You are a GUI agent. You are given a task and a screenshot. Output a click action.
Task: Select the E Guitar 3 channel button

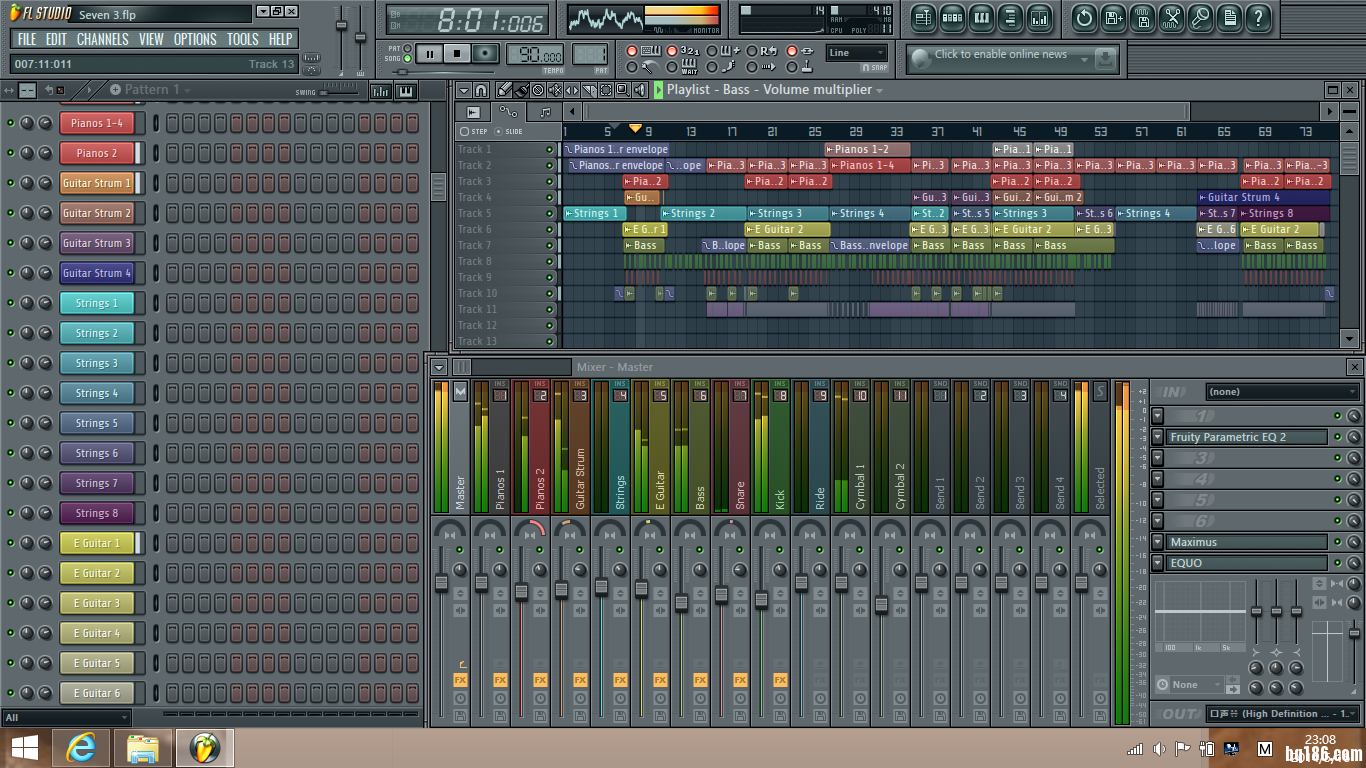tap(97, 603)
